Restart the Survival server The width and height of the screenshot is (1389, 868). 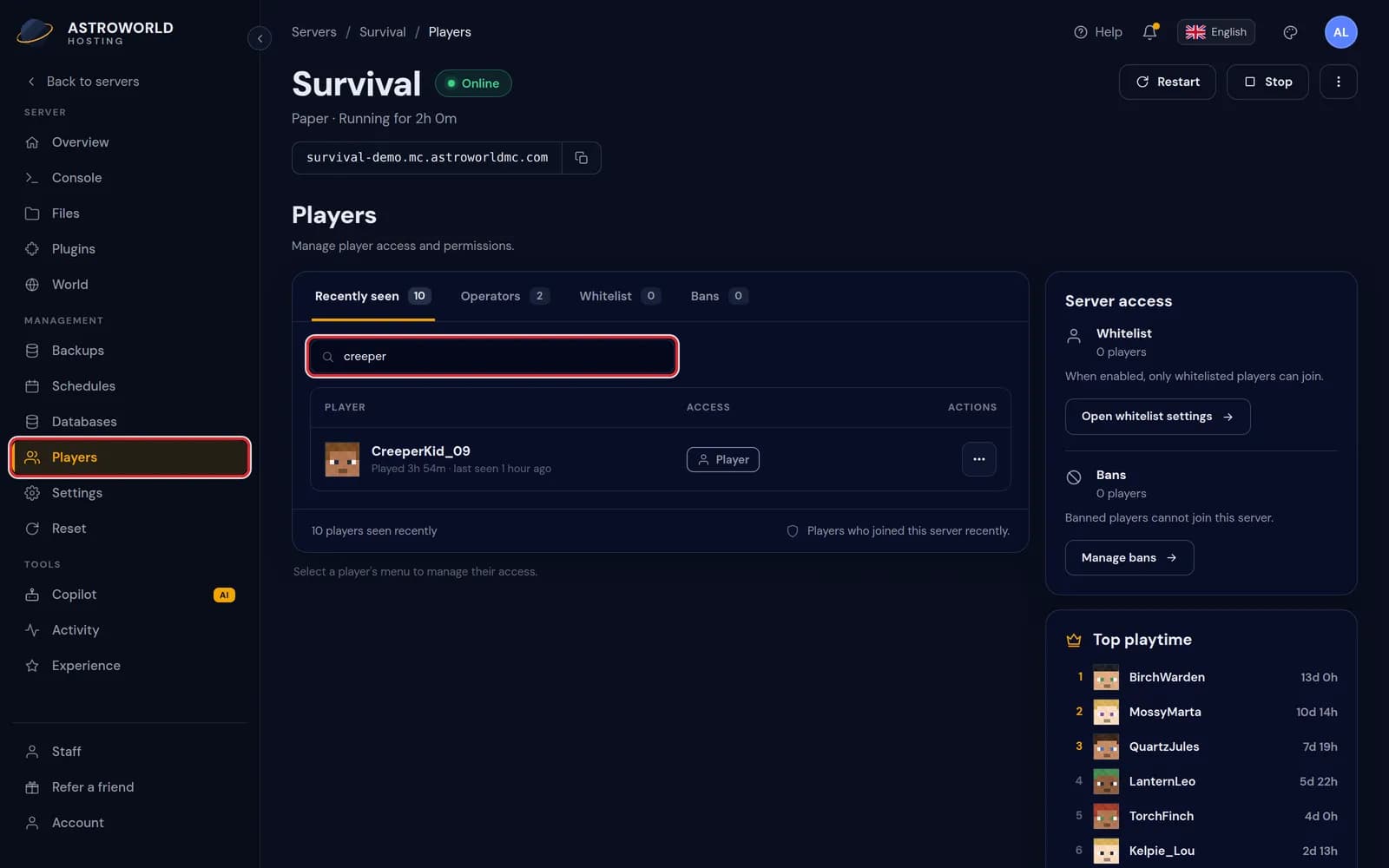(x=1167, y=82)
